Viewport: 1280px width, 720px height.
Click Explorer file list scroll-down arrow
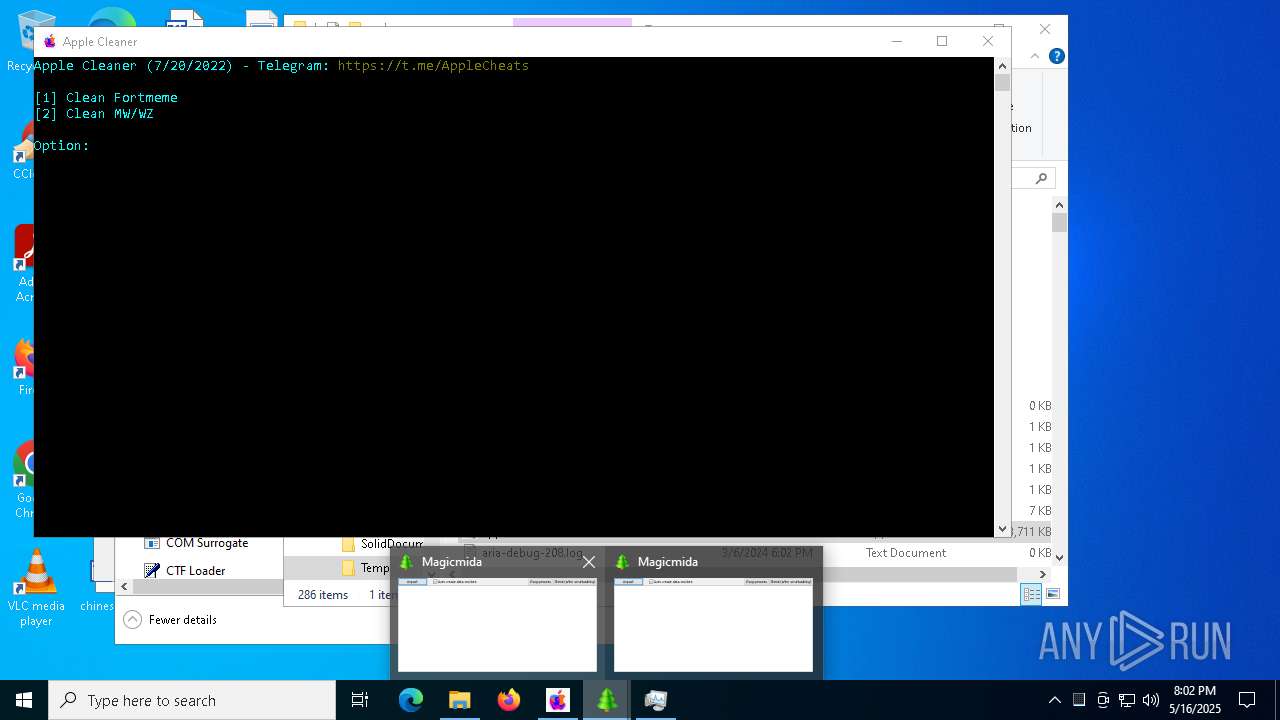1060,557
